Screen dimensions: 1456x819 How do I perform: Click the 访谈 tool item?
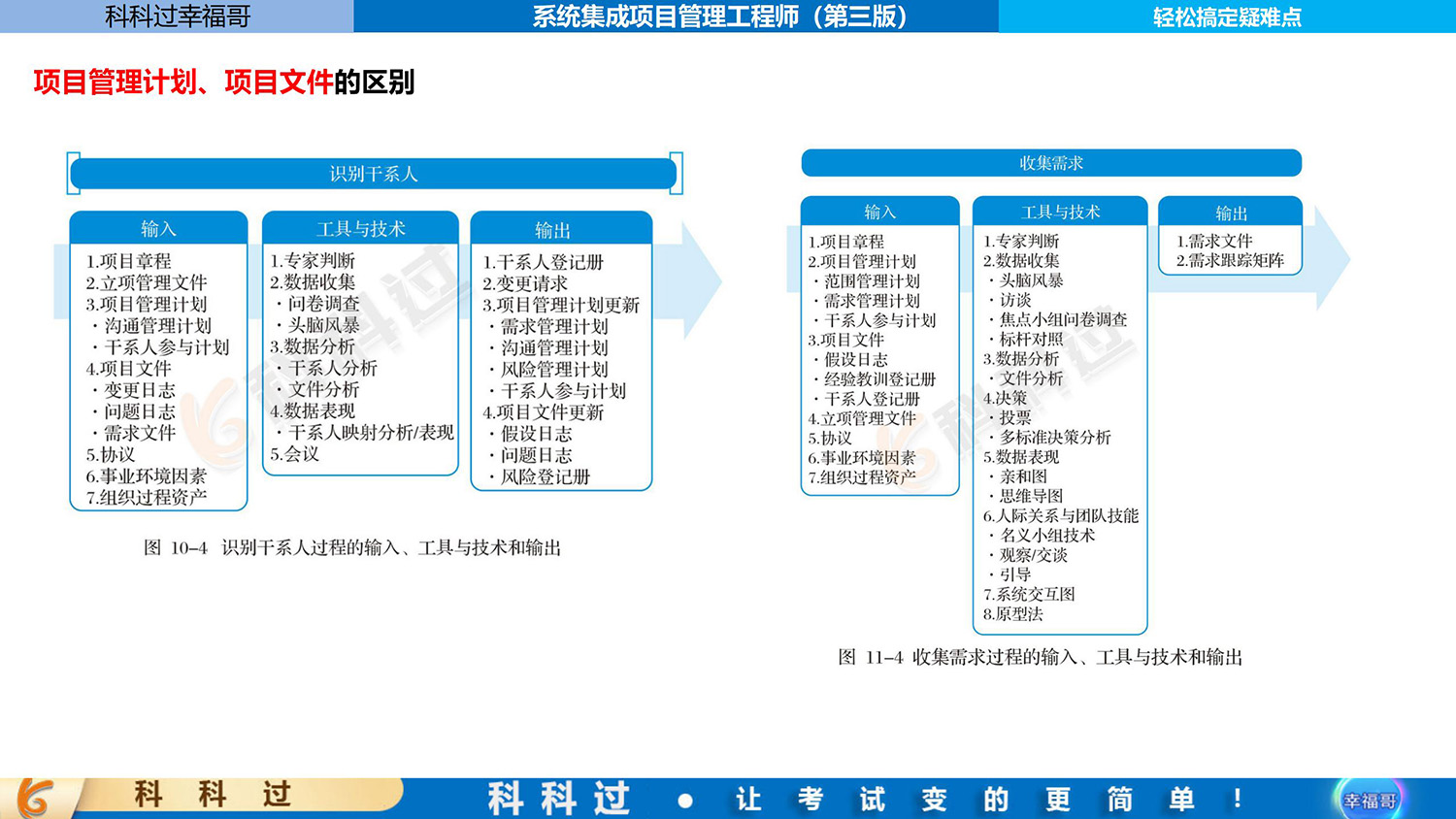(x=1015, y=300)
